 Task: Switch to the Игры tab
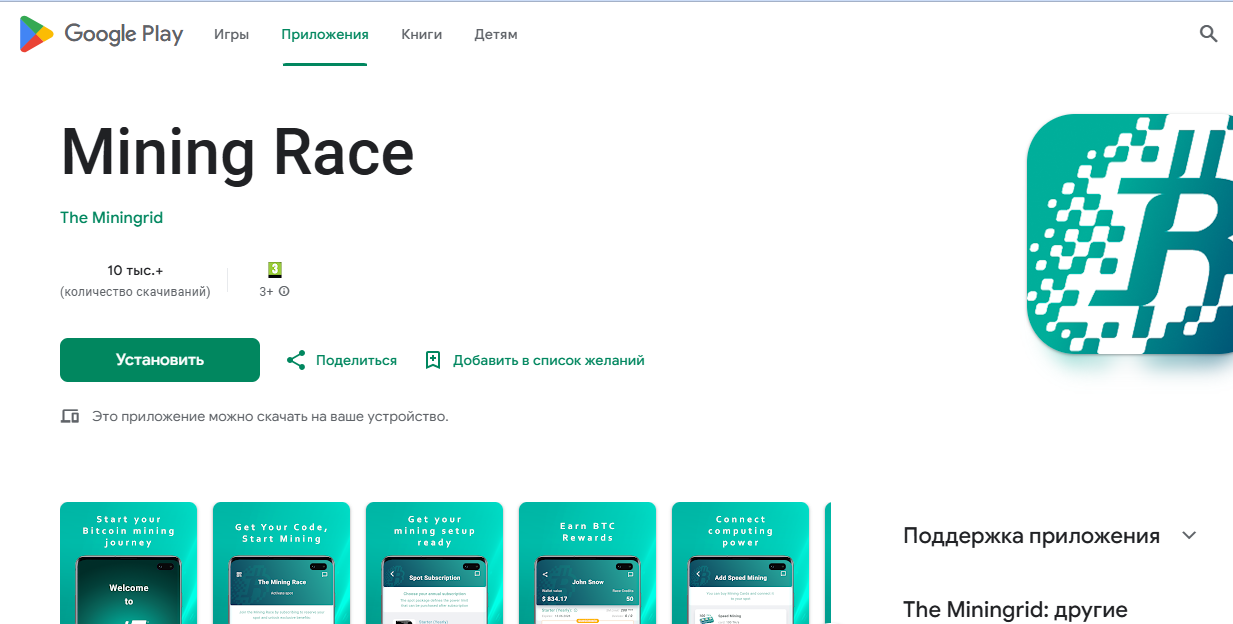coord(231,34)
